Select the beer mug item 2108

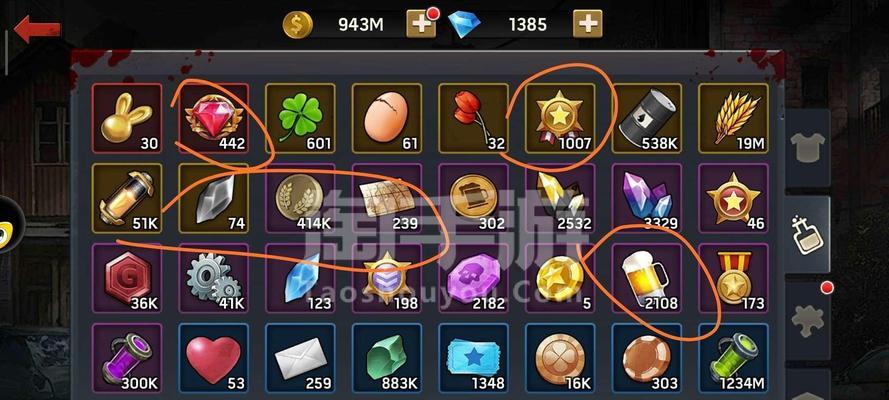(x=647, y=278)
